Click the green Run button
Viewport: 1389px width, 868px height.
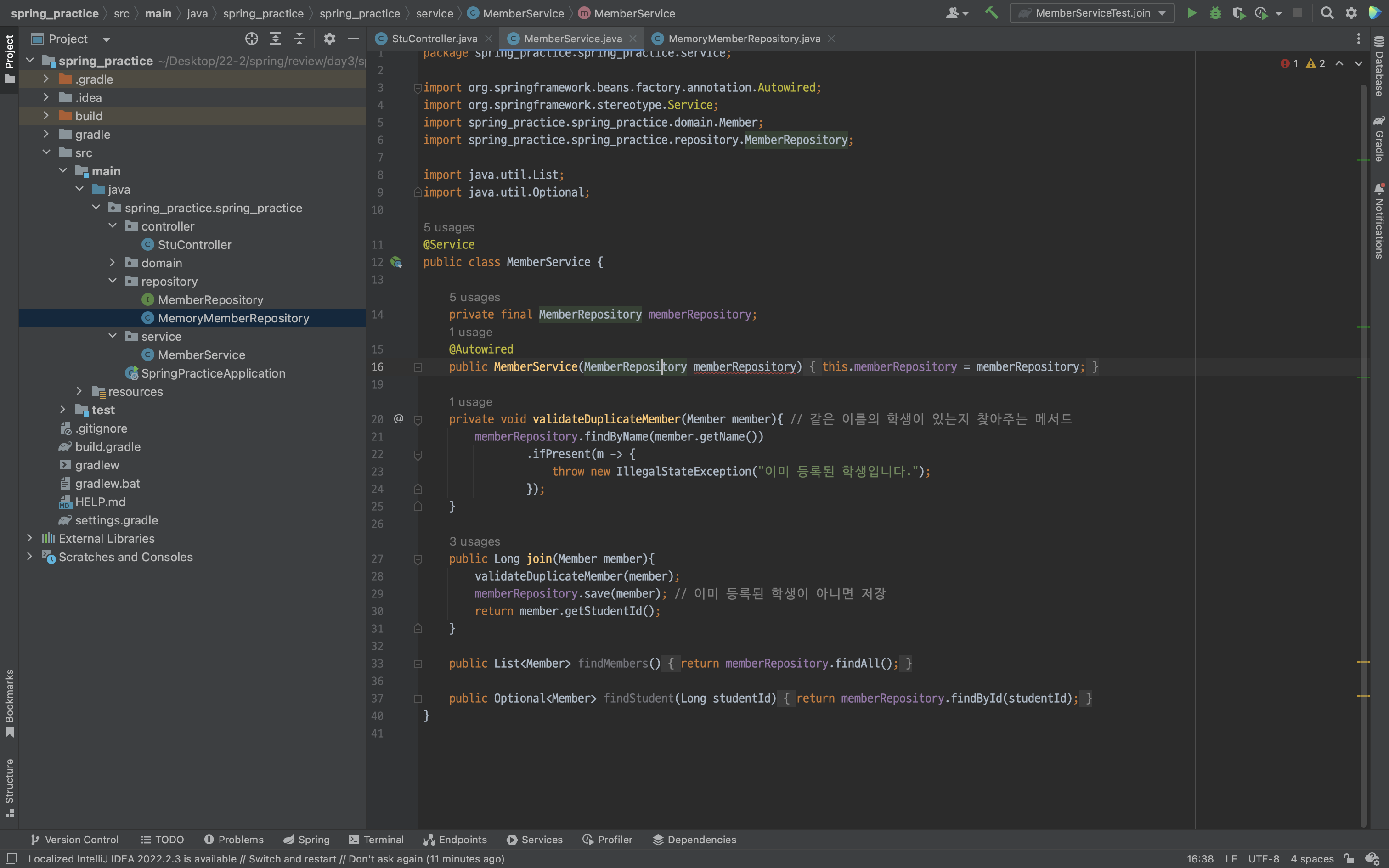pyautogui.click(x=1191, y=13)
